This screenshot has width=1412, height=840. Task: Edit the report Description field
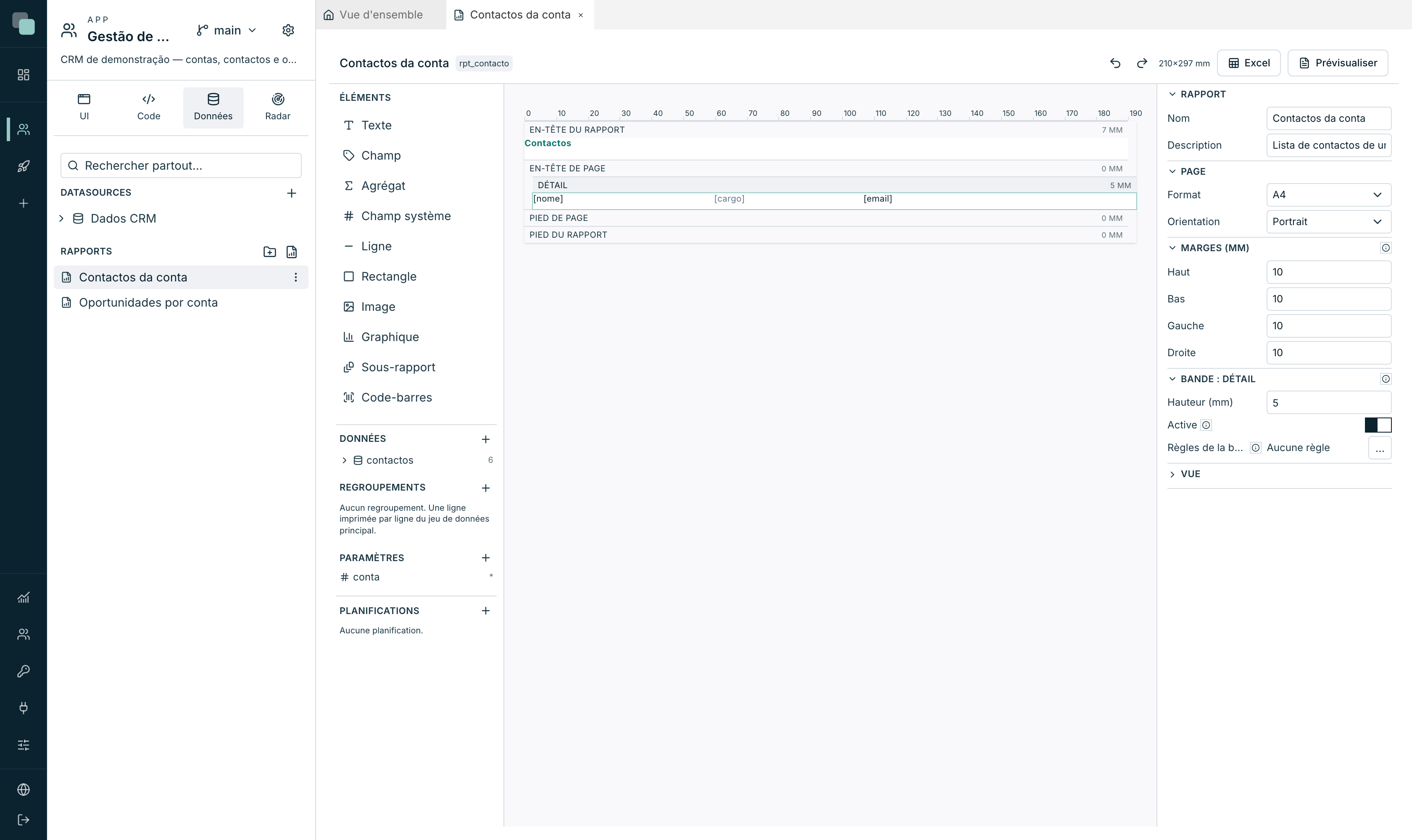point(1328,145)
